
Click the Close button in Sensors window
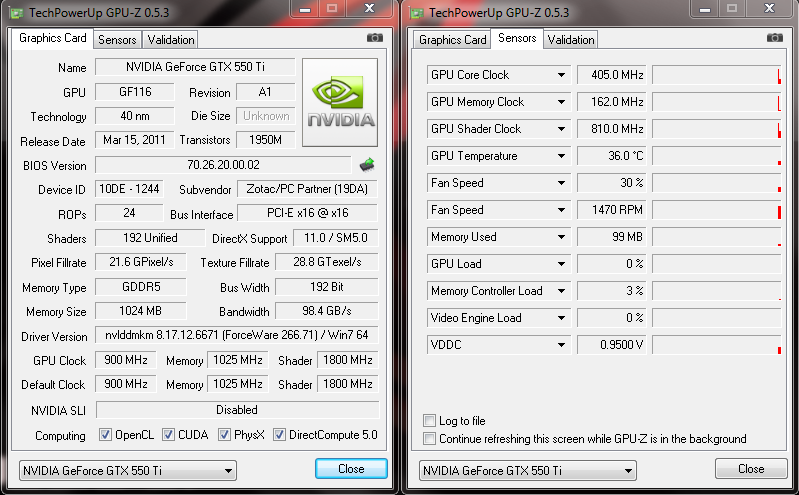pyautogui.click(x=751, y=468)
